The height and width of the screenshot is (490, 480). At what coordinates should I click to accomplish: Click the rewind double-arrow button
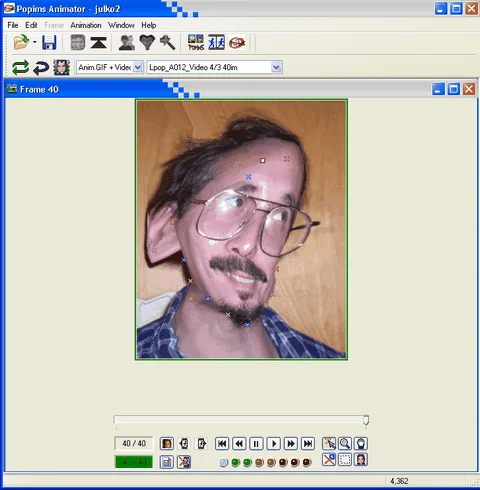239,444
